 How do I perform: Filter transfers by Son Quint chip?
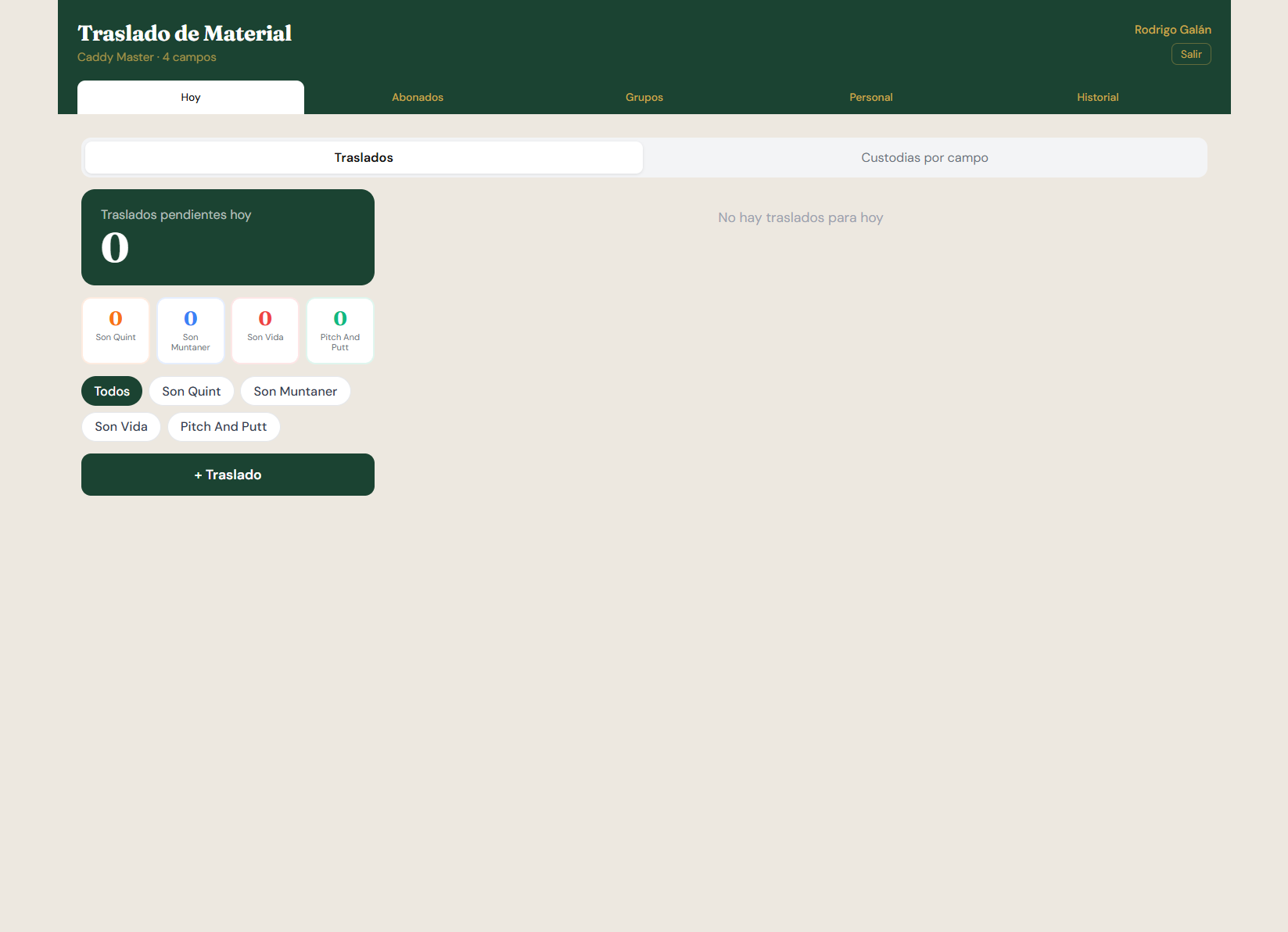tap(192, 391)
